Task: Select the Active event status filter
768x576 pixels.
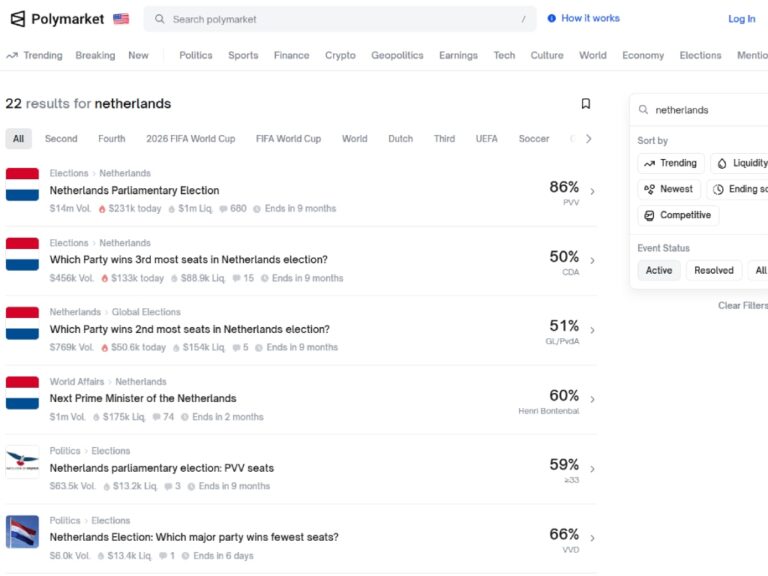Action: click(x=659, y=270)
